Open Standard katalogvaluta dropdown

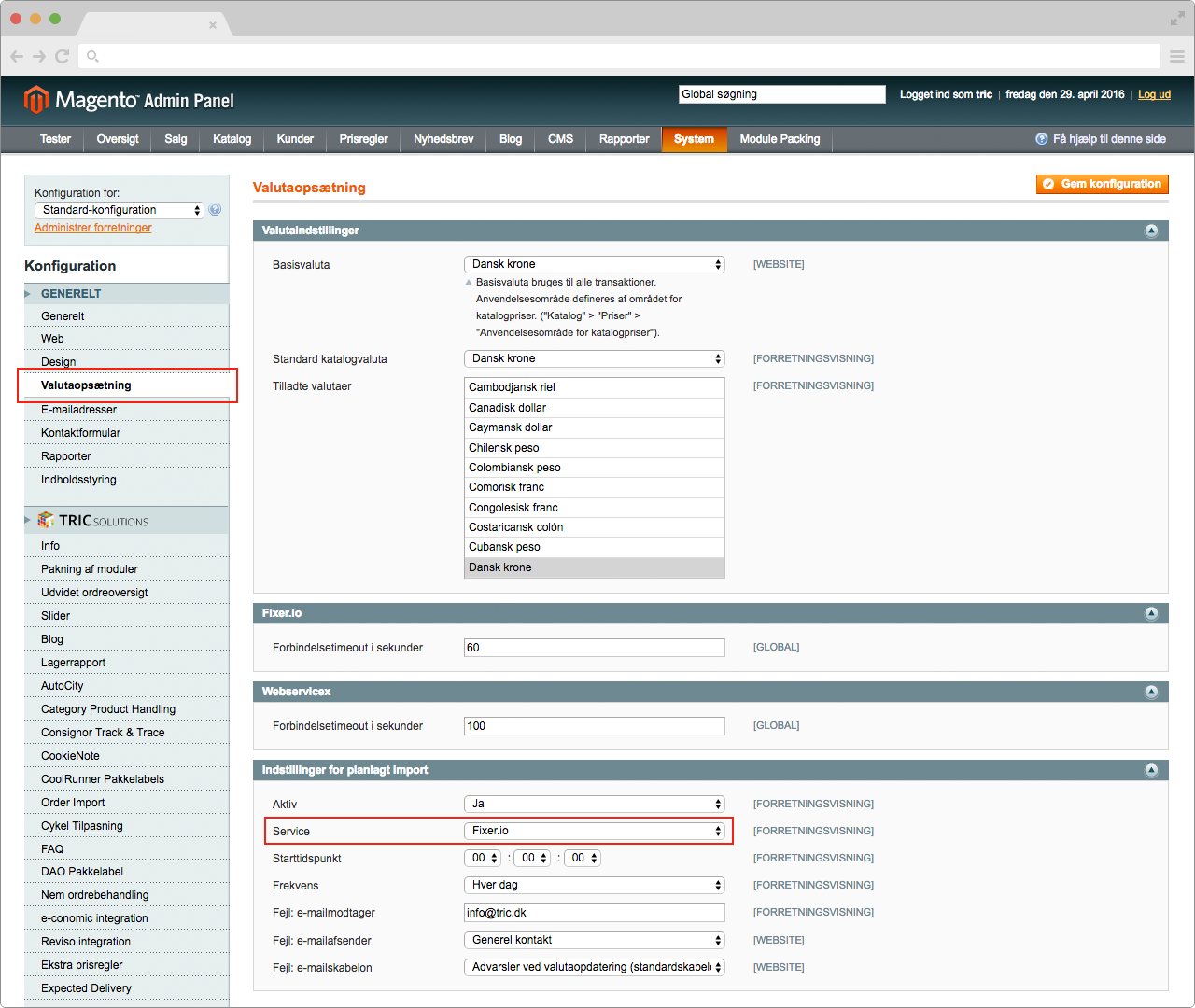pyautogui.click(x=595, y=358)
